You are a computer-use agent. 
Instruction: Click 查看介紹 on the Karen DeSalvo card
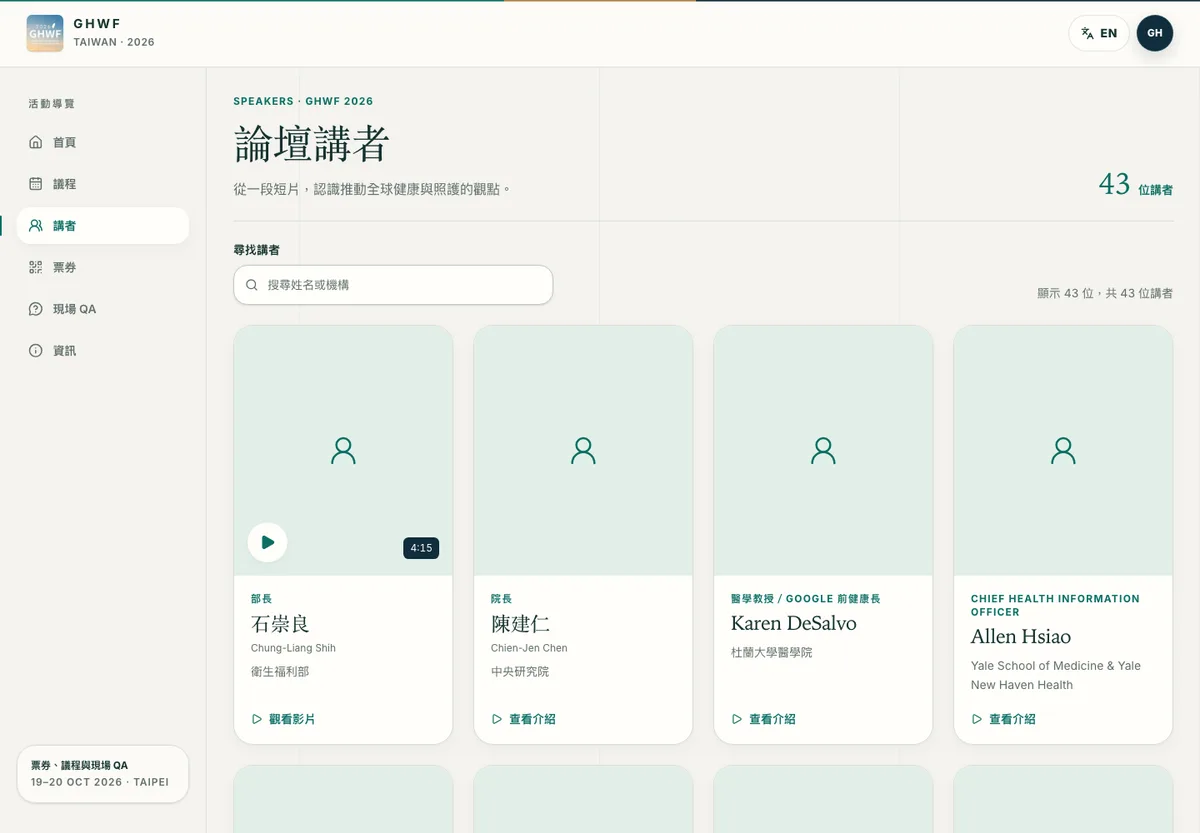[763, 719]
